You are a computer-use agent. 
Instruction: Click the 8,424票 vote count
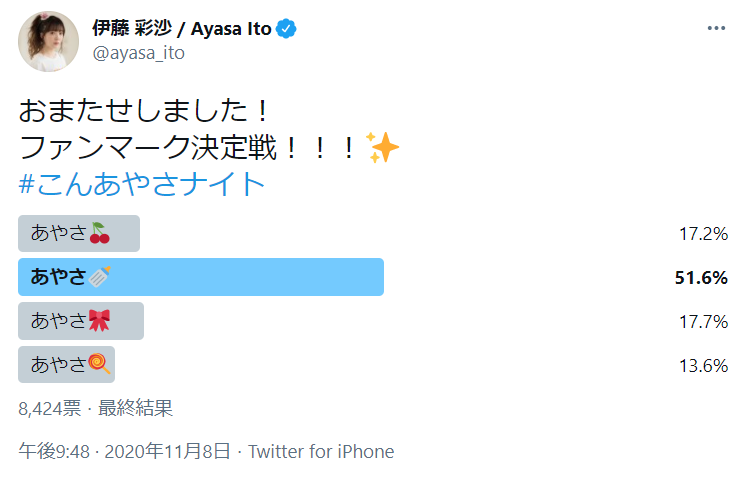[48, 407]
